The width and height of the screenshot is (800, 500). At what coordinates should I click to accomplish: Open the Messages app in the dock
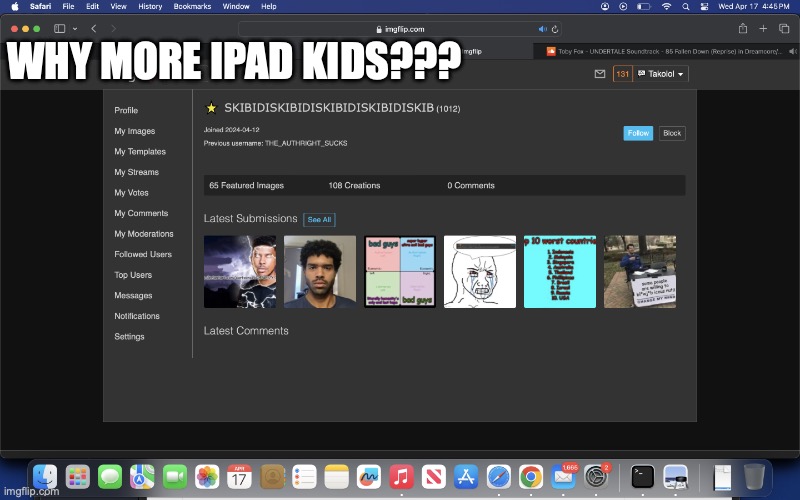pyautogui.click(x=110, y=477)
